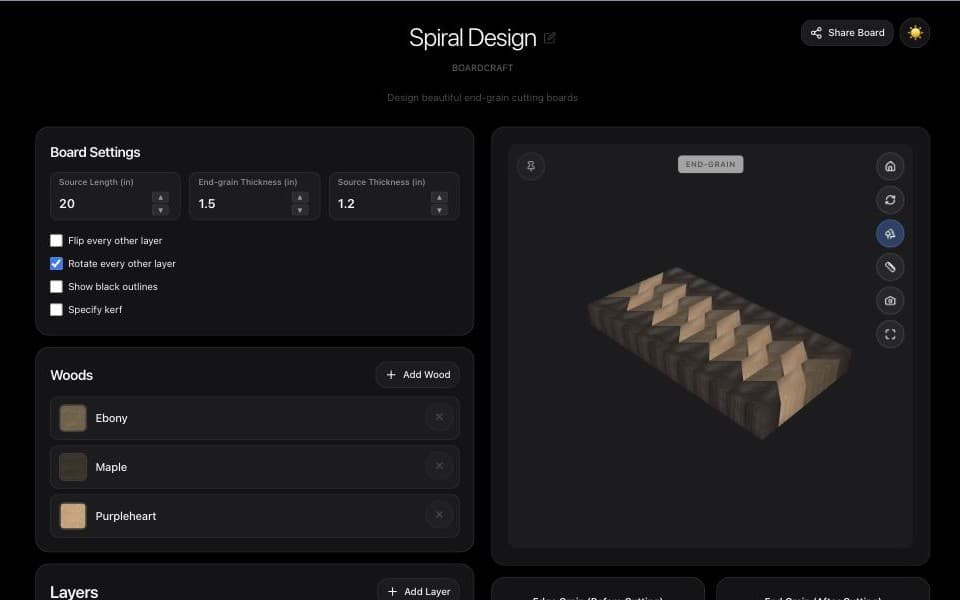
Task: Check the Specify kerf option
Action: (56, 310)
